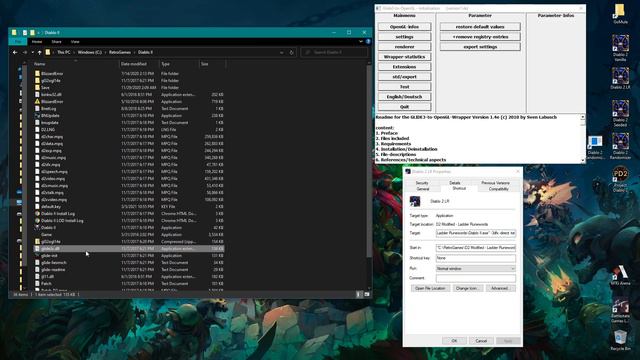
Task: Click the Back arrow in File Explorer
Action: point(15,52)
